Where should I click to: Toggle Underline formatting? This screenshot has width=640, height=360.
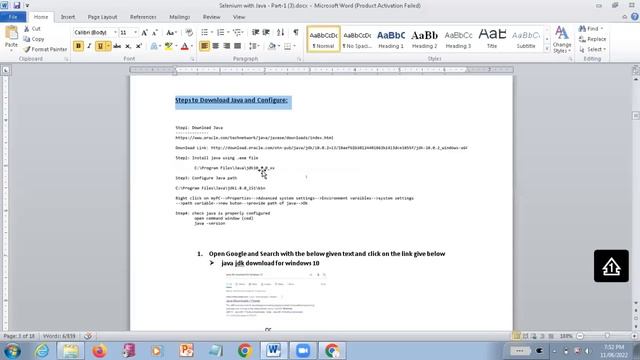[100, 46]
